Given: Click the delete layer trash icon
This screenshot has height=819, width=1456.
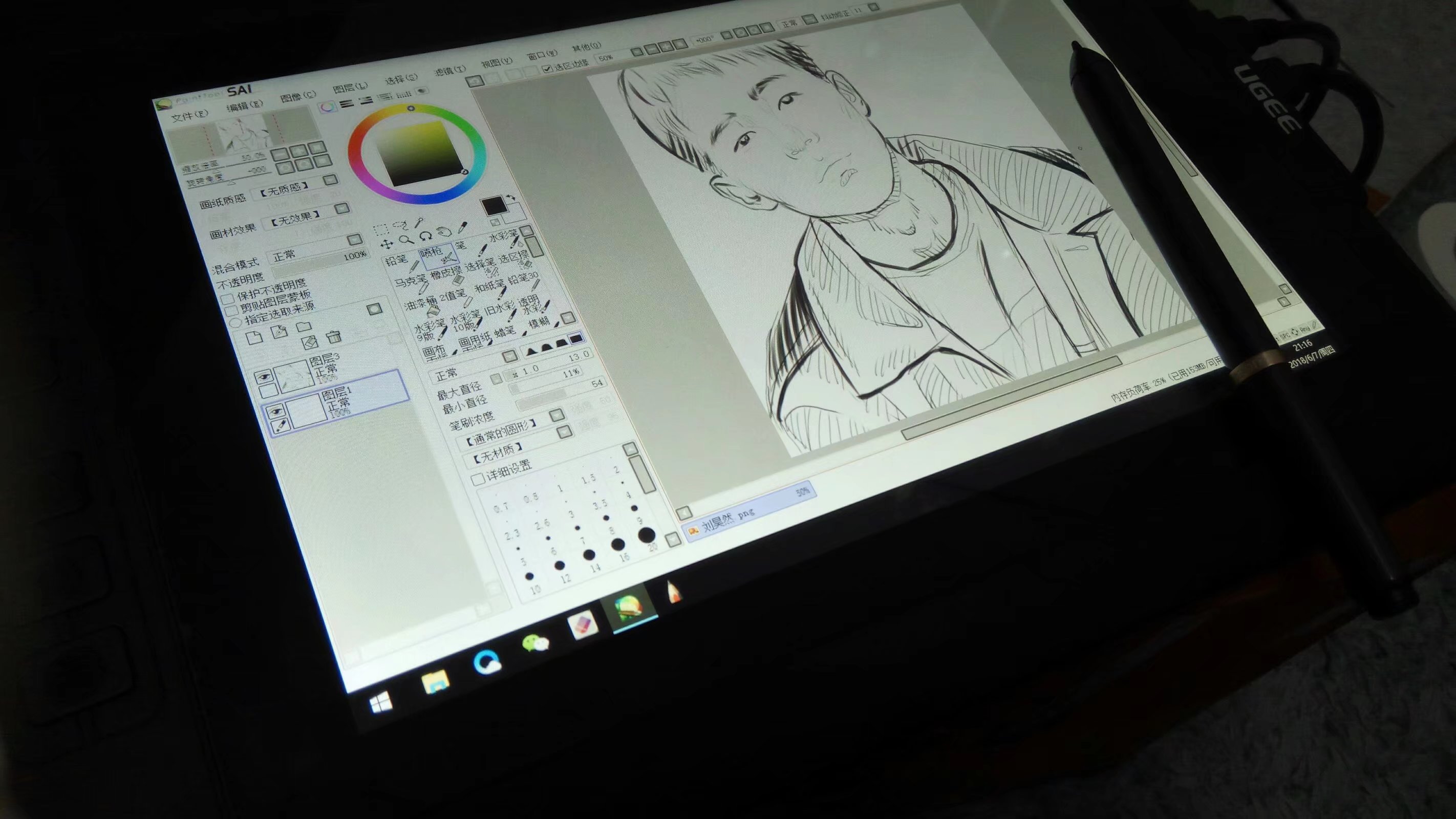Looking at the screenshot, I should click(334, 337).
